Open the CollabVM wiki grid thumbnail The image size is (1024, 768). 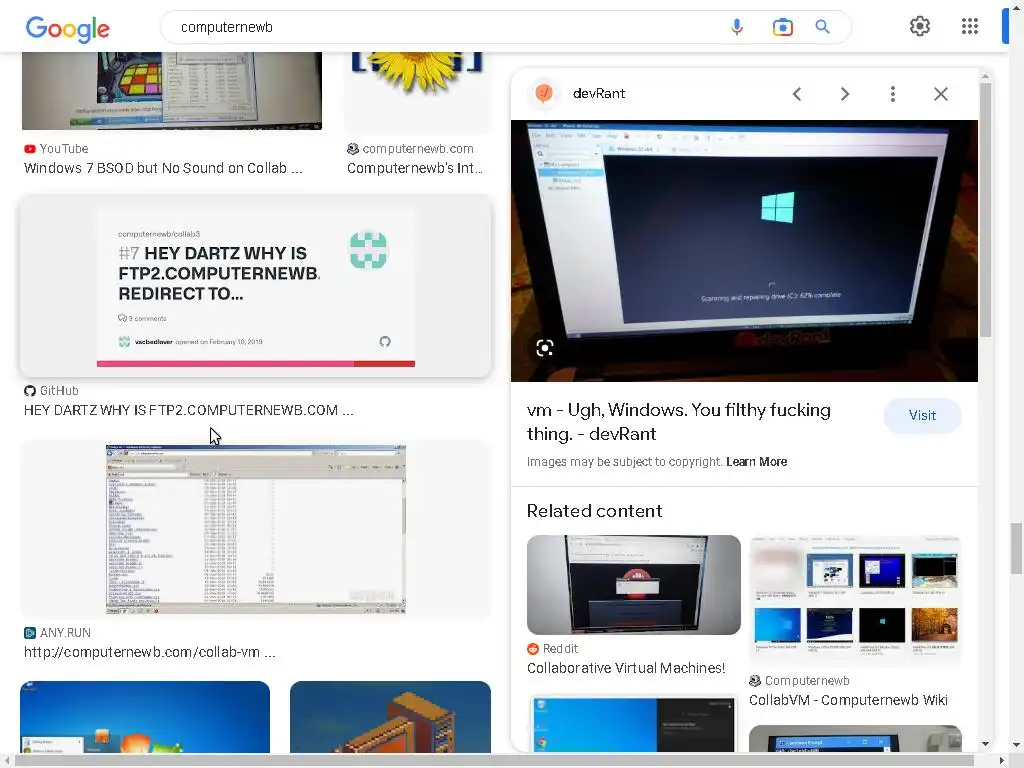856,600
